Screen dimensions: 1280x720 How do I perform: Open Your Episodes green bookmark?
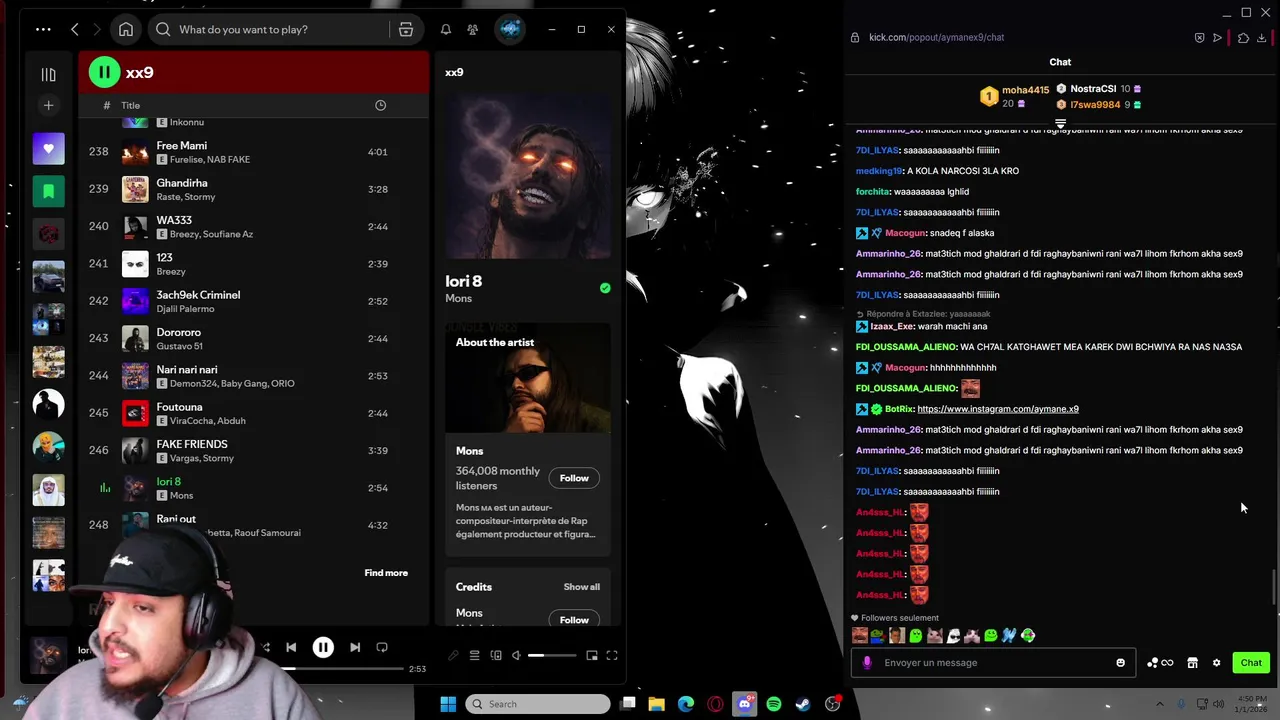pos(48,191)
